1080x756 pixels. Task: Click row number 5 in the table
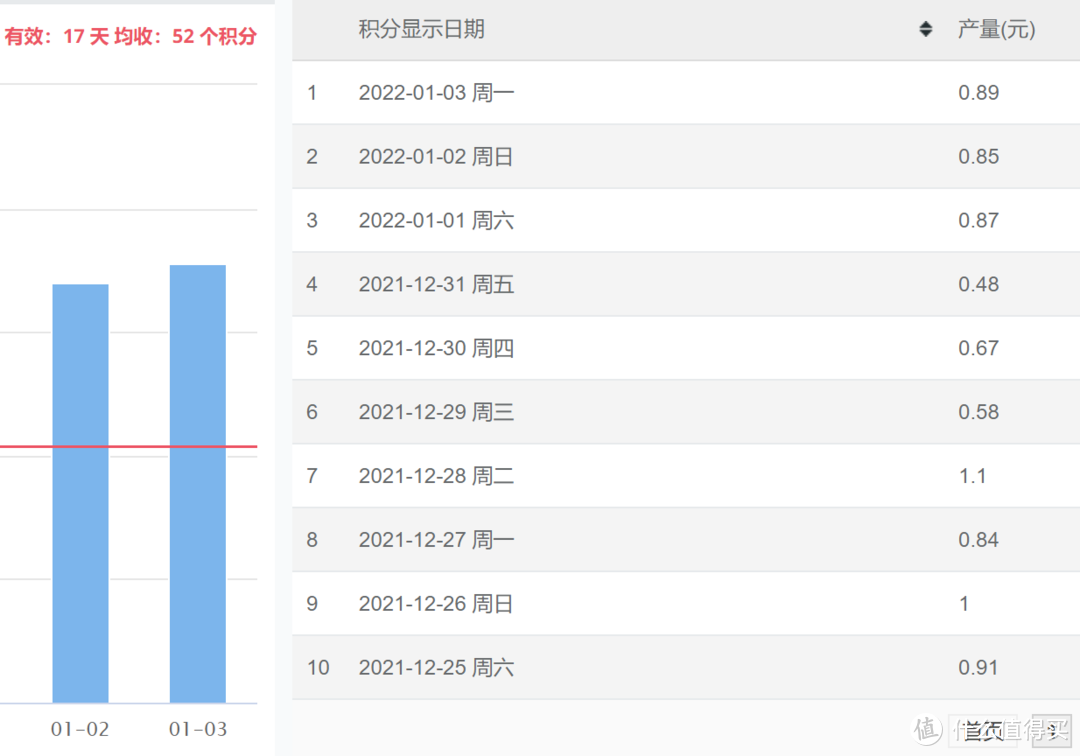[x=311, y=348]
